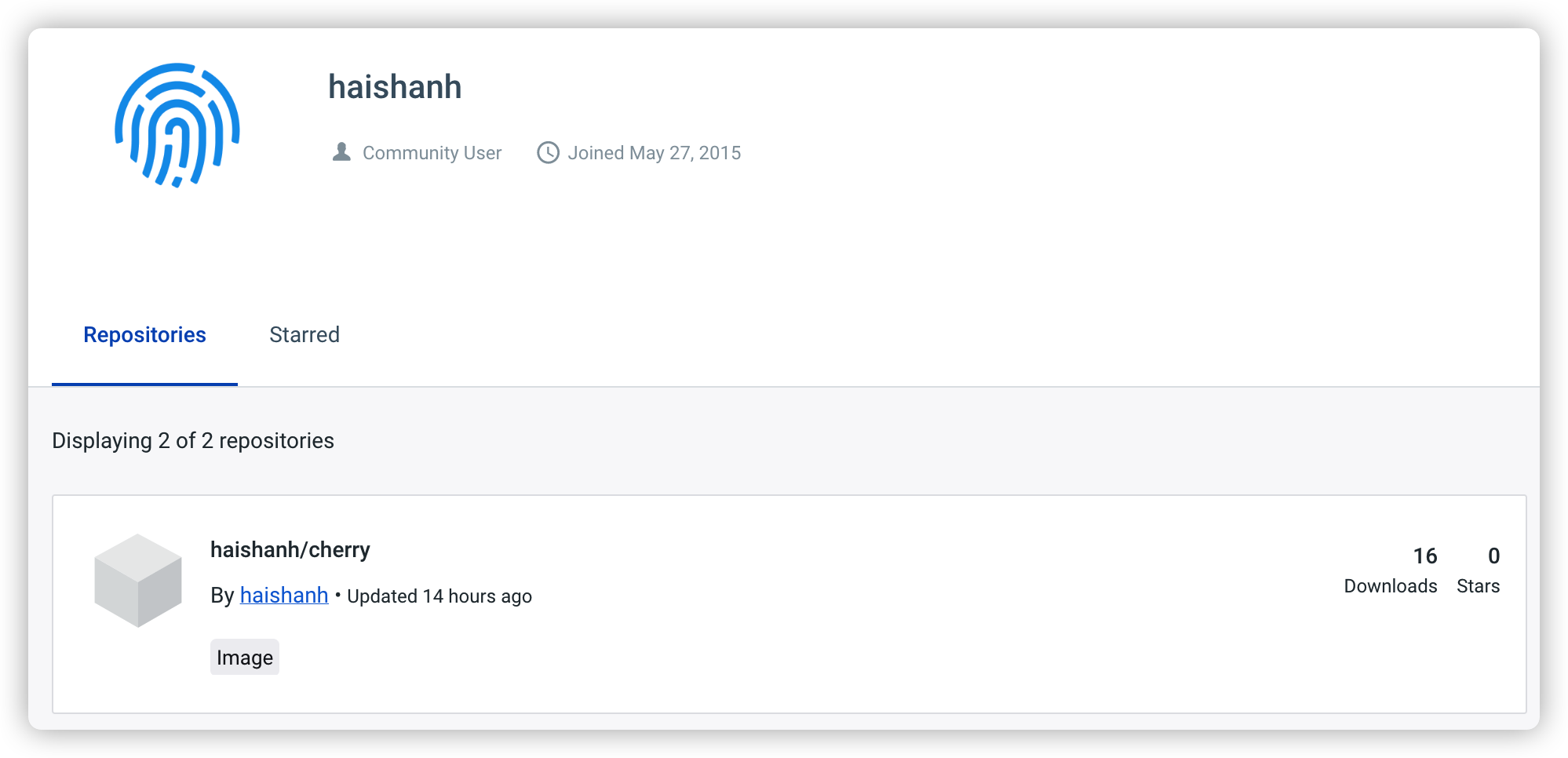This screenshot has width=1568, height=758.
Task: Click the Image tag badge
Action: (x=245, y=658)
